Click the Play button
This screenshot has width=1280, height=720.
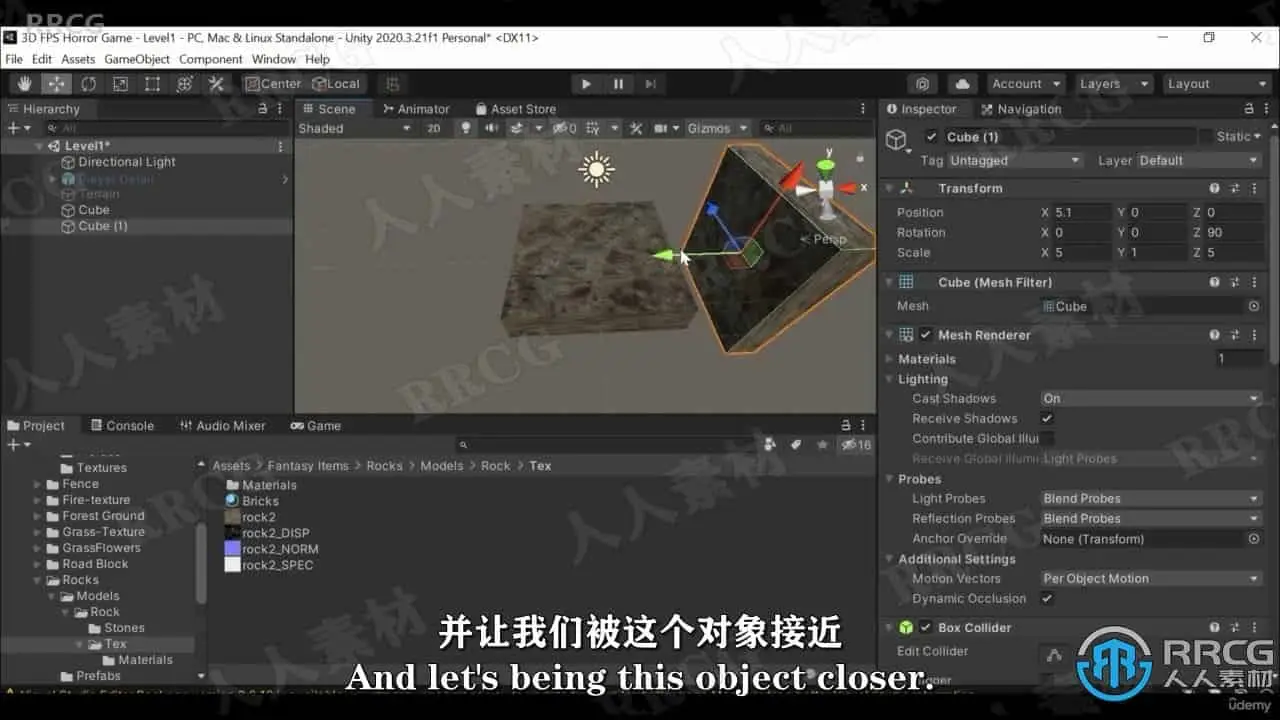click(586, 84)
